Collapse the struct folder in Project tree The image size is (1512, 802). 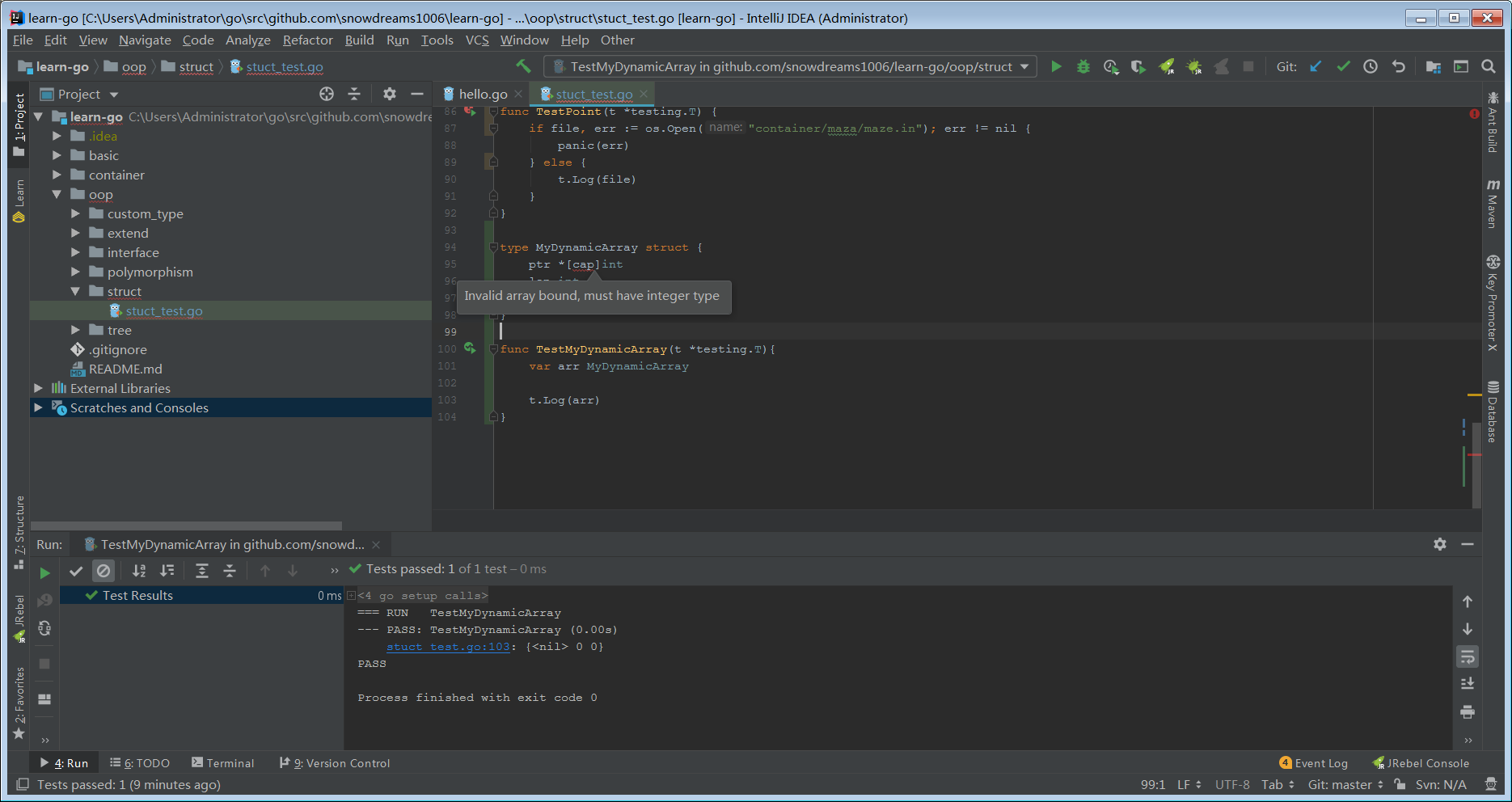(x=75, y=291)
